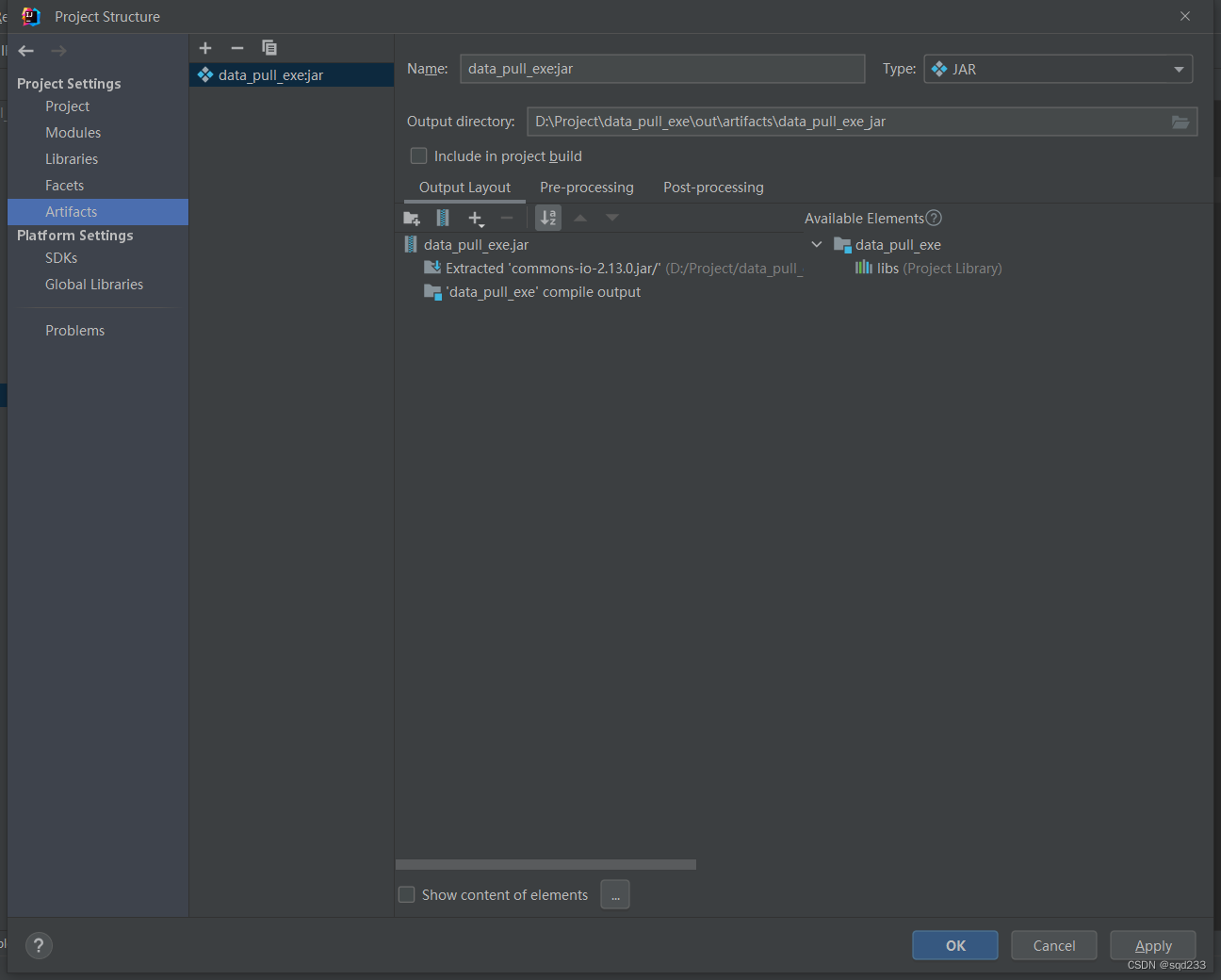Switch to Output Layout tab
The image size is (1221, 980).
pyautogui.click(x=464, y=188)
